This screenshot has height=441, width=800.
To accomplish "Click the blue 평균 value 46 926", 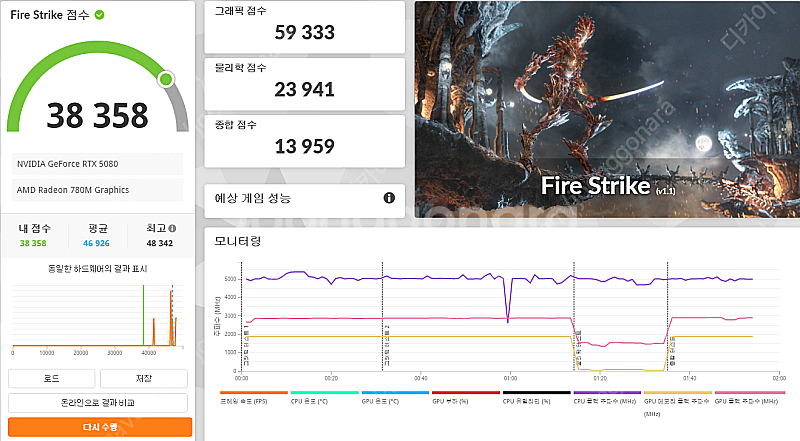I will pos(96,243).
